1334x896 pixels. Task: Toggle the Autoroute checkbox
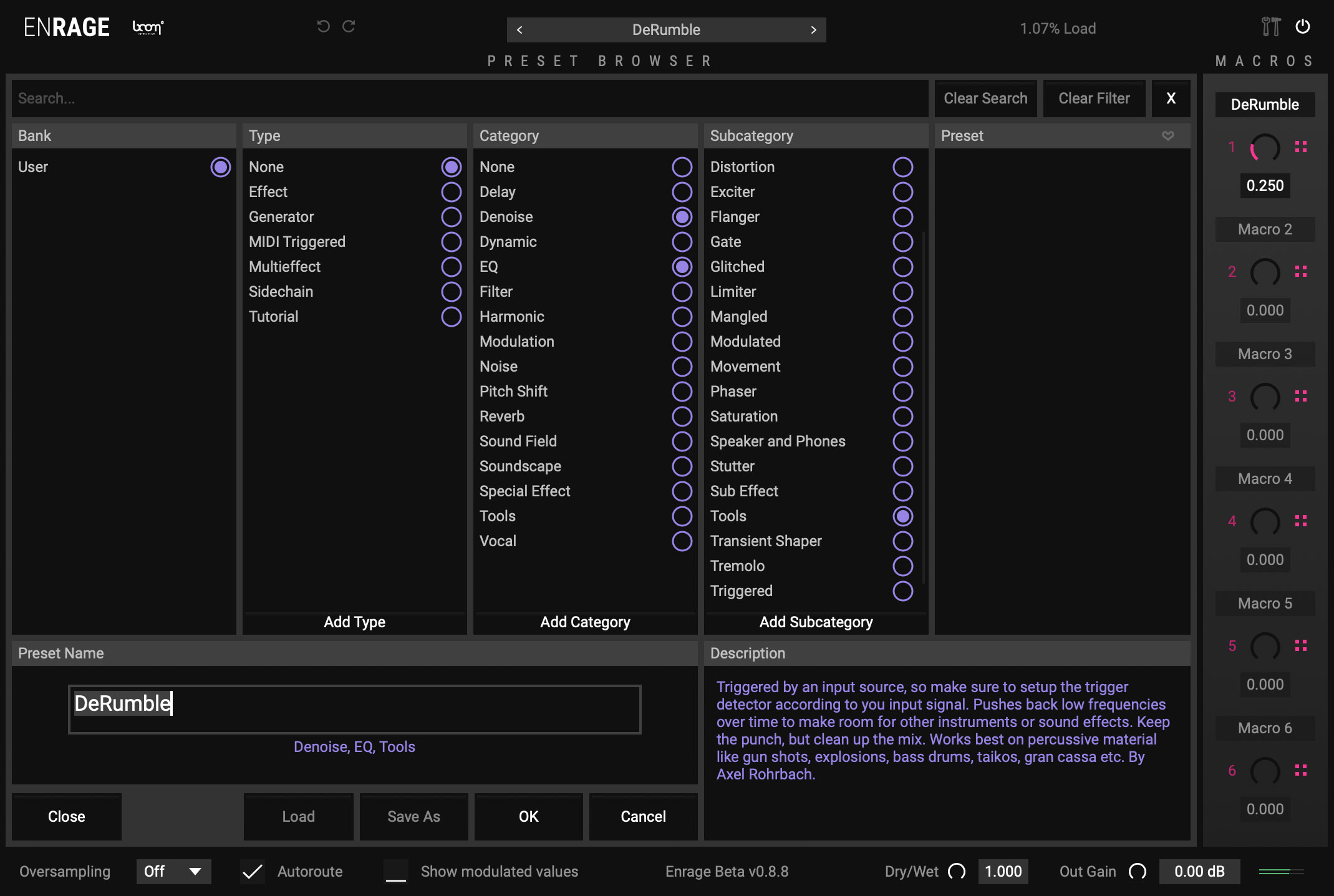click(253, 871)
